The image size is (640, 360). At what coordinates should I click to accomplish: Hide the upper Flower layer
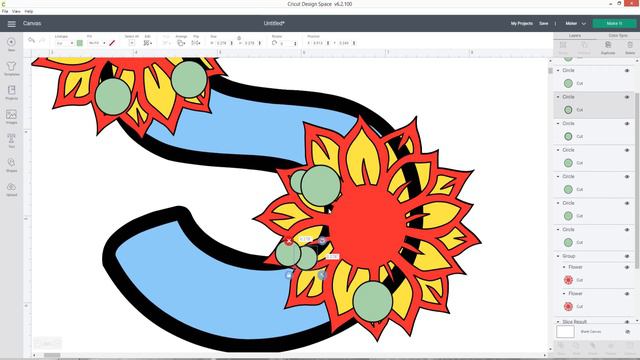click(x=627, y=267)
